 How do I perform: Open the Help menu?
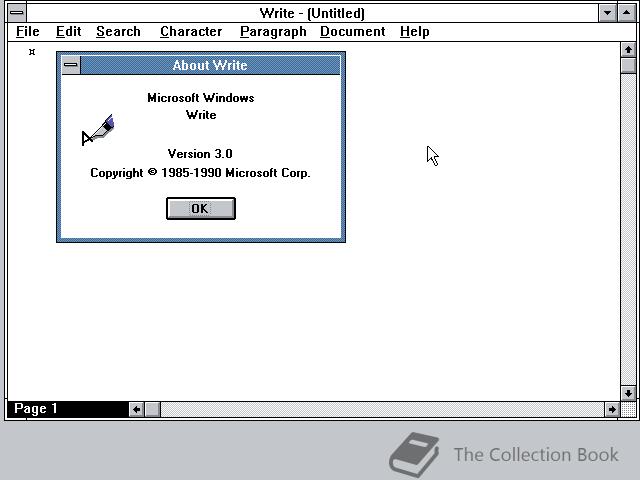point(415,31)
